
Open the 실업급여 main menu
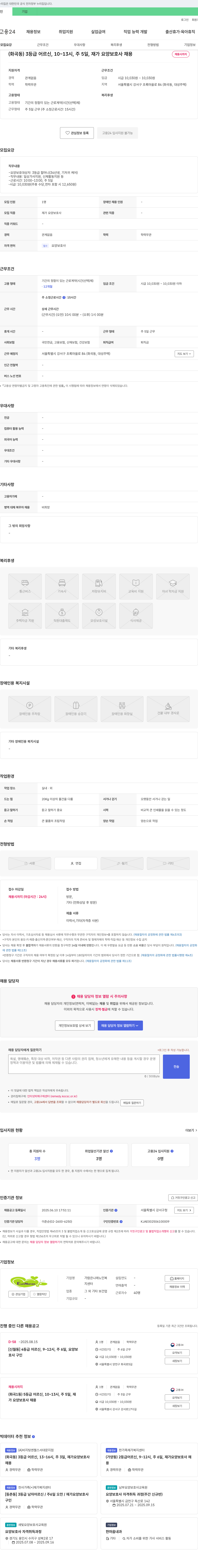[x=98, y=32]
